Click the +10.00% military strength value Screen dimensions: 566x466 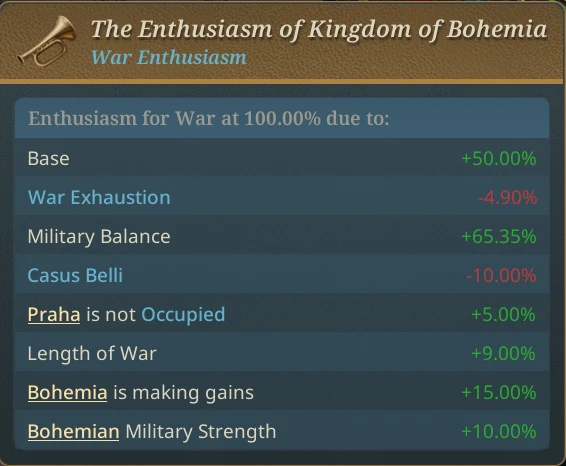[499, 432]
